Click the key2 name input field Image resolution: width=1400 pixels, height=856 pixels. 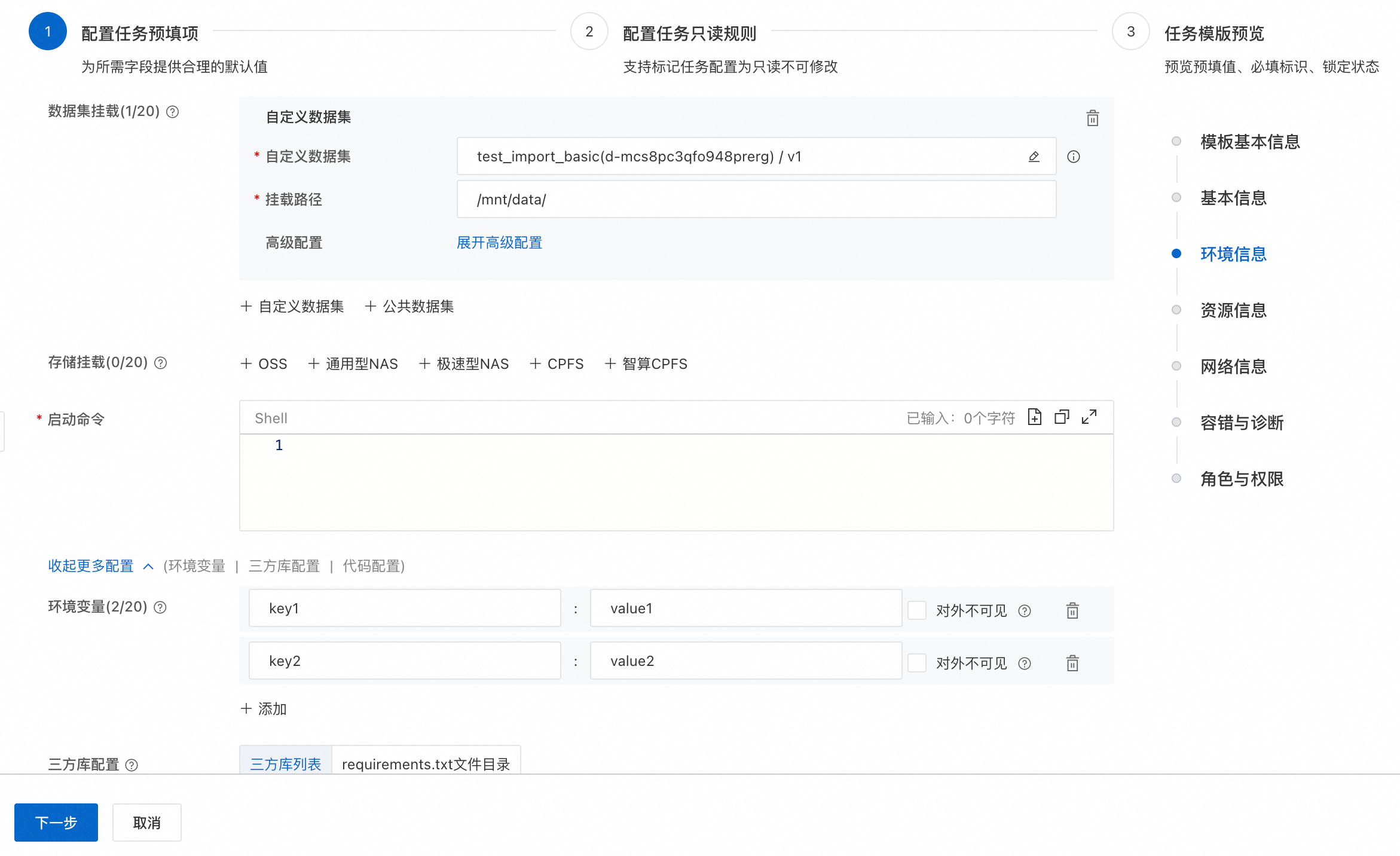point(405,661)
